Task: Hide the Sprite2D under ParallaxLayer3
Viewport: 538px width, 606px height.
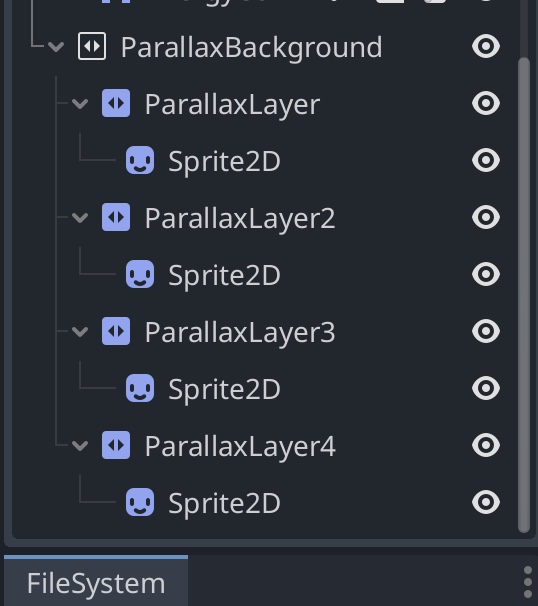Action: coord(486,388)
